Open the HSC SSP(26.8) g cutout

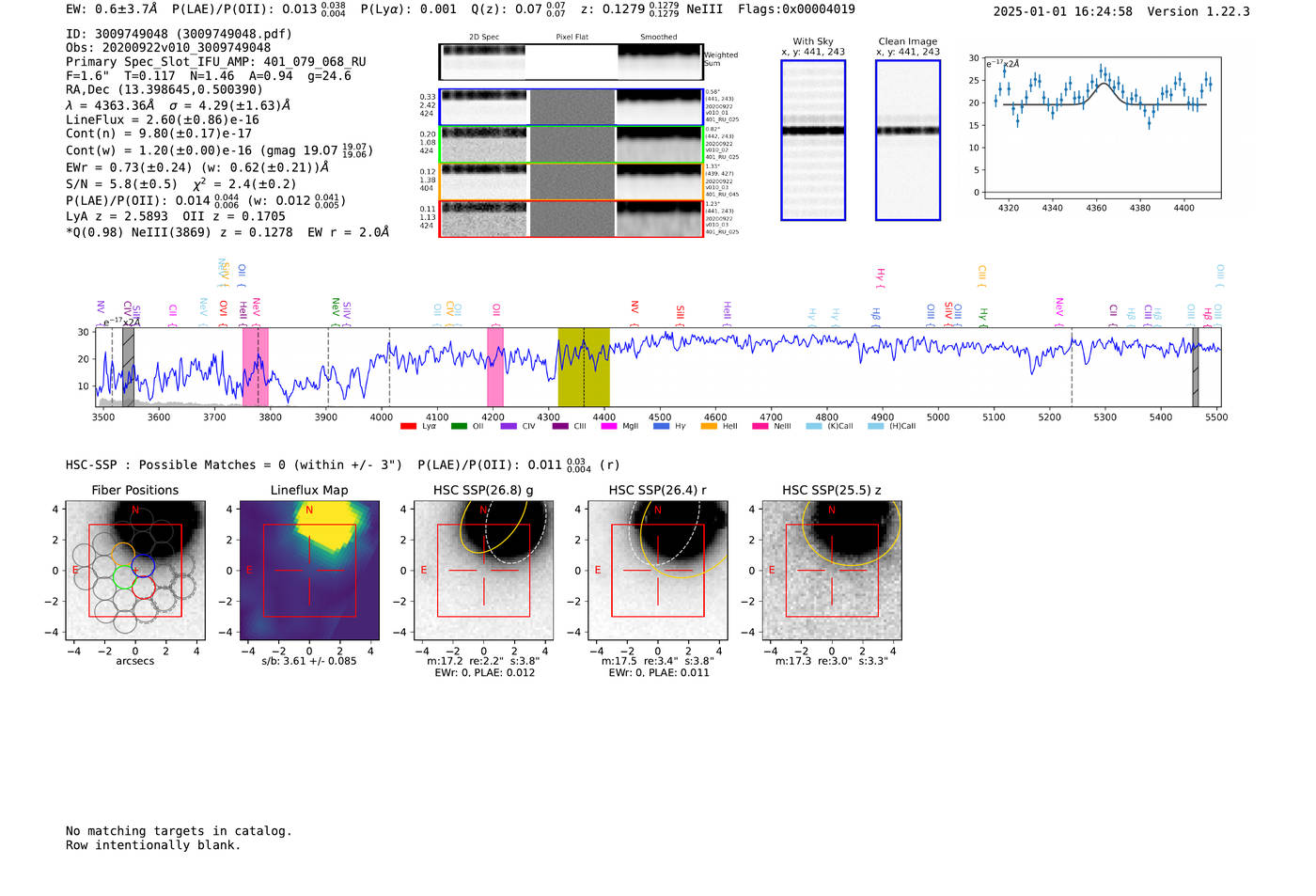(x=484, y=571)
